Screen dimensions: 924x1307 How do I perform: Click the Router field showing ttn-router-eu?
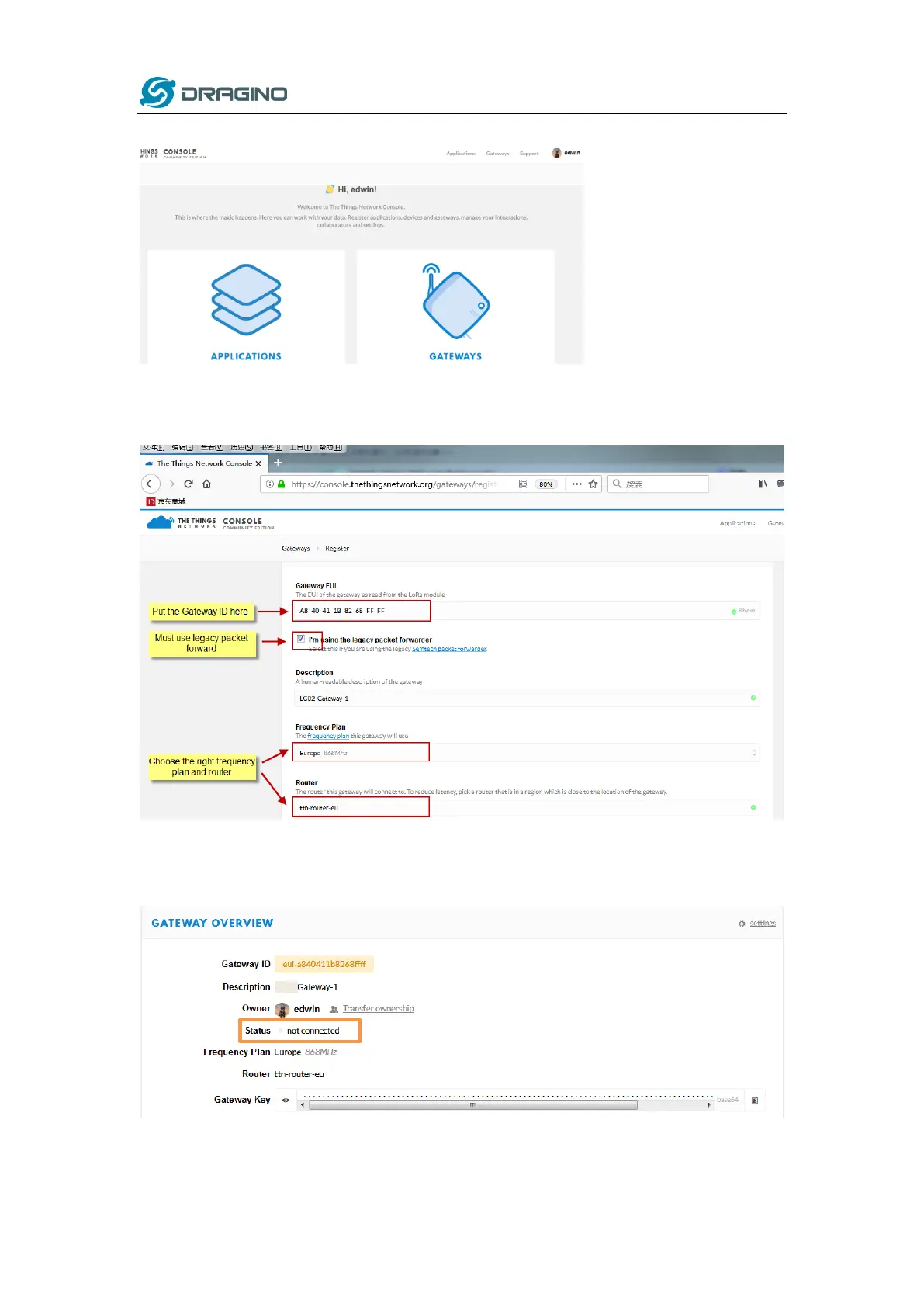coord(526,808)
